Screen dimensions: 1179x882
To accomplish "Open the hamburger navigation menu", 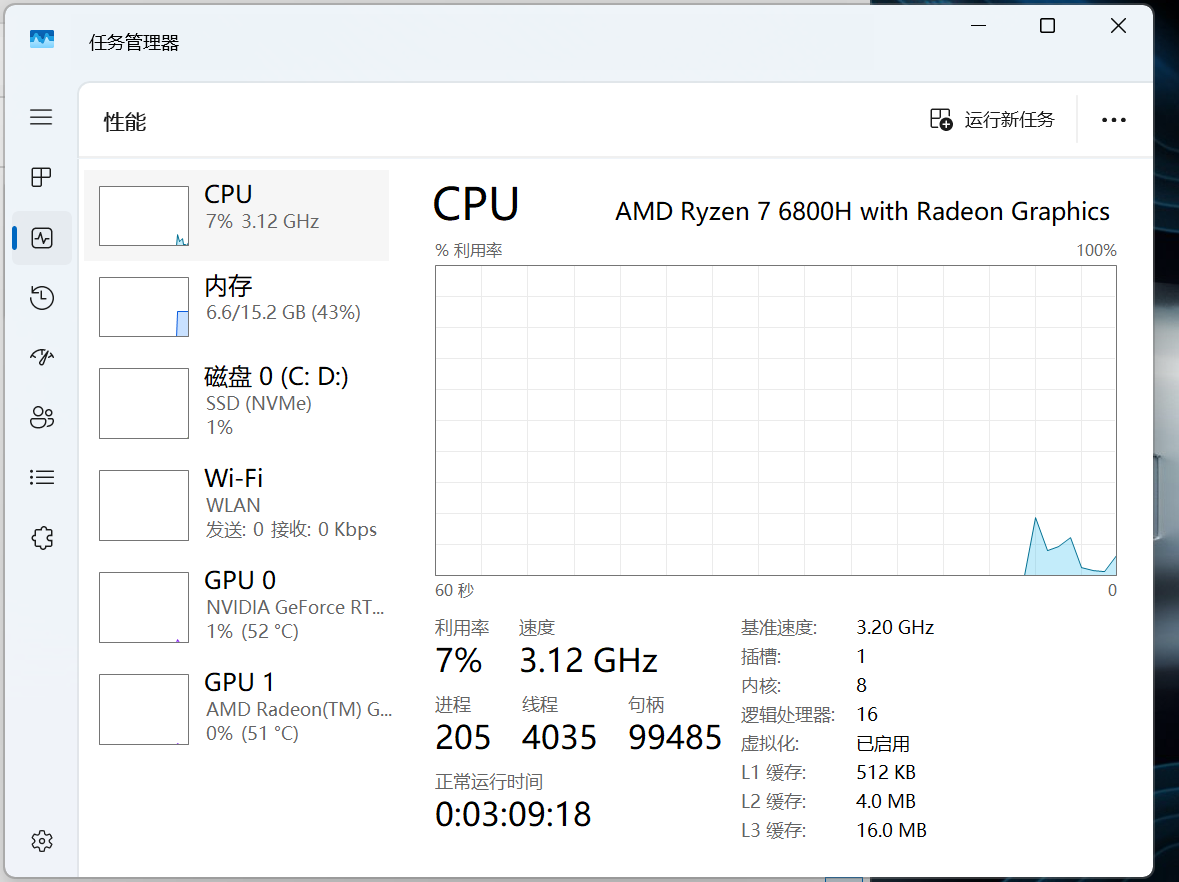I will [41, 117].
